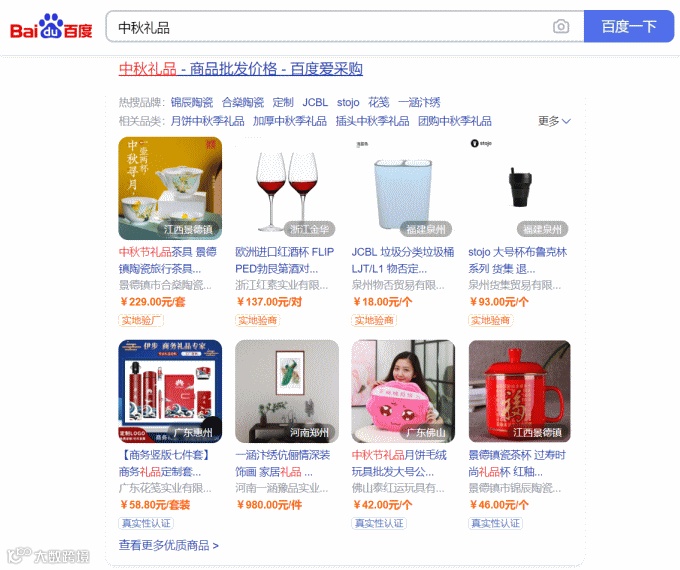Click the Baidu paw logo
The height and width of the screenshot is (570, 680).
point(51,27)
